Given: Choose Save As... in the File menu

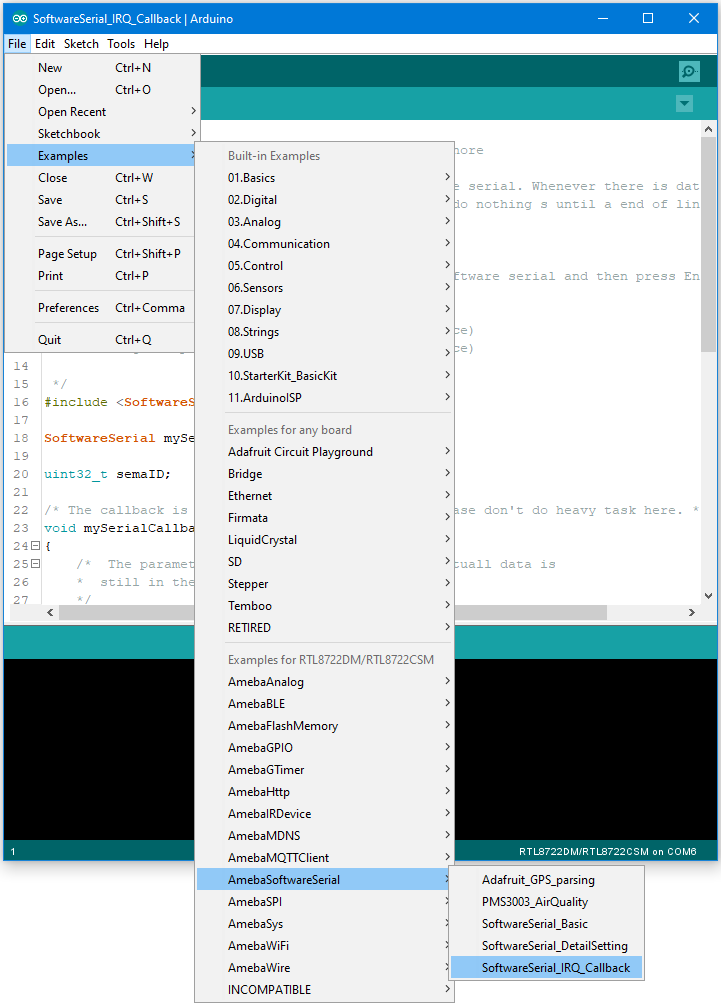Looking at the screenshot, I should tap(103, 221).
